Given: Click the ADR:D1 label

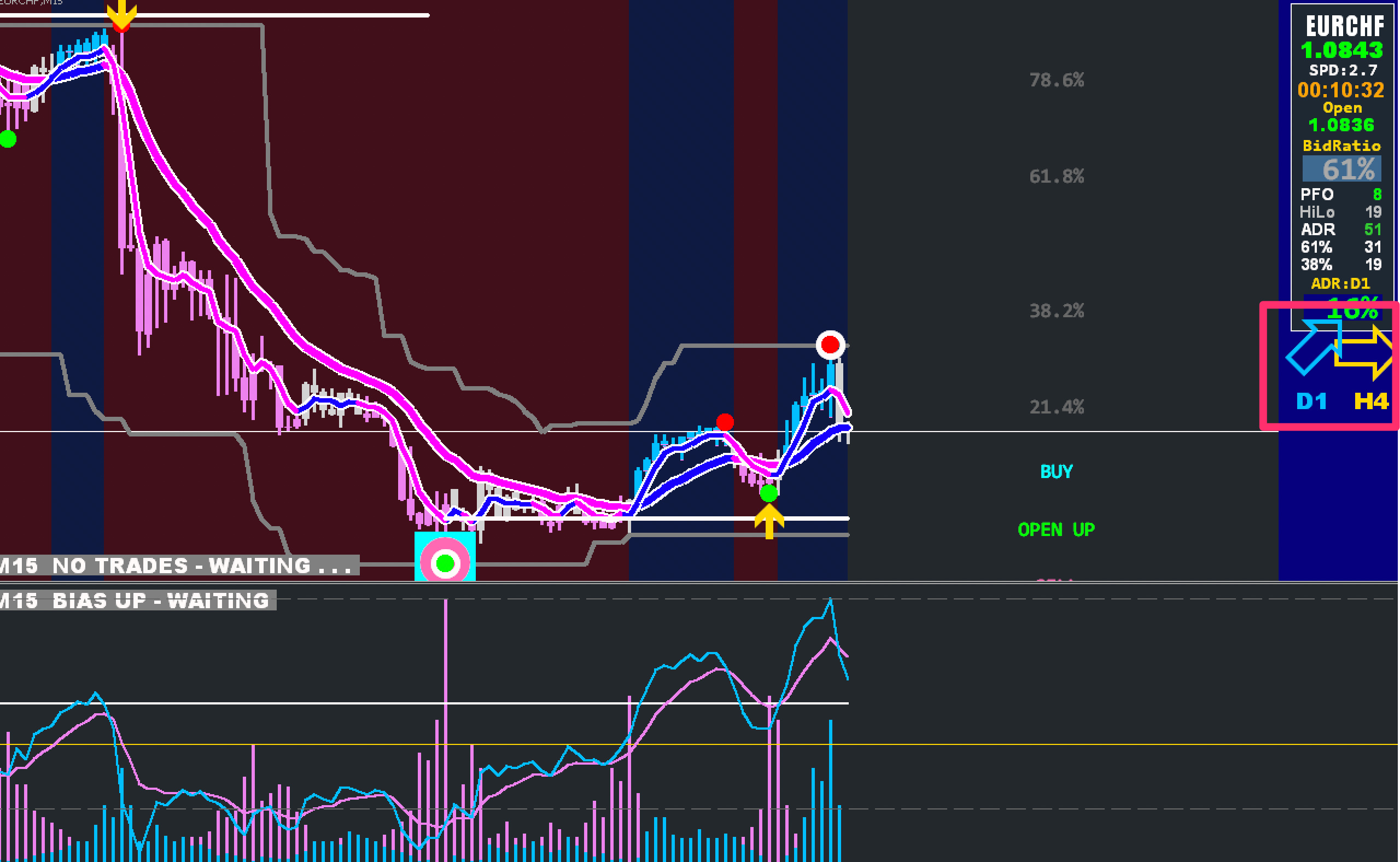Looking at the screenshot, I should coord(1340,283).
